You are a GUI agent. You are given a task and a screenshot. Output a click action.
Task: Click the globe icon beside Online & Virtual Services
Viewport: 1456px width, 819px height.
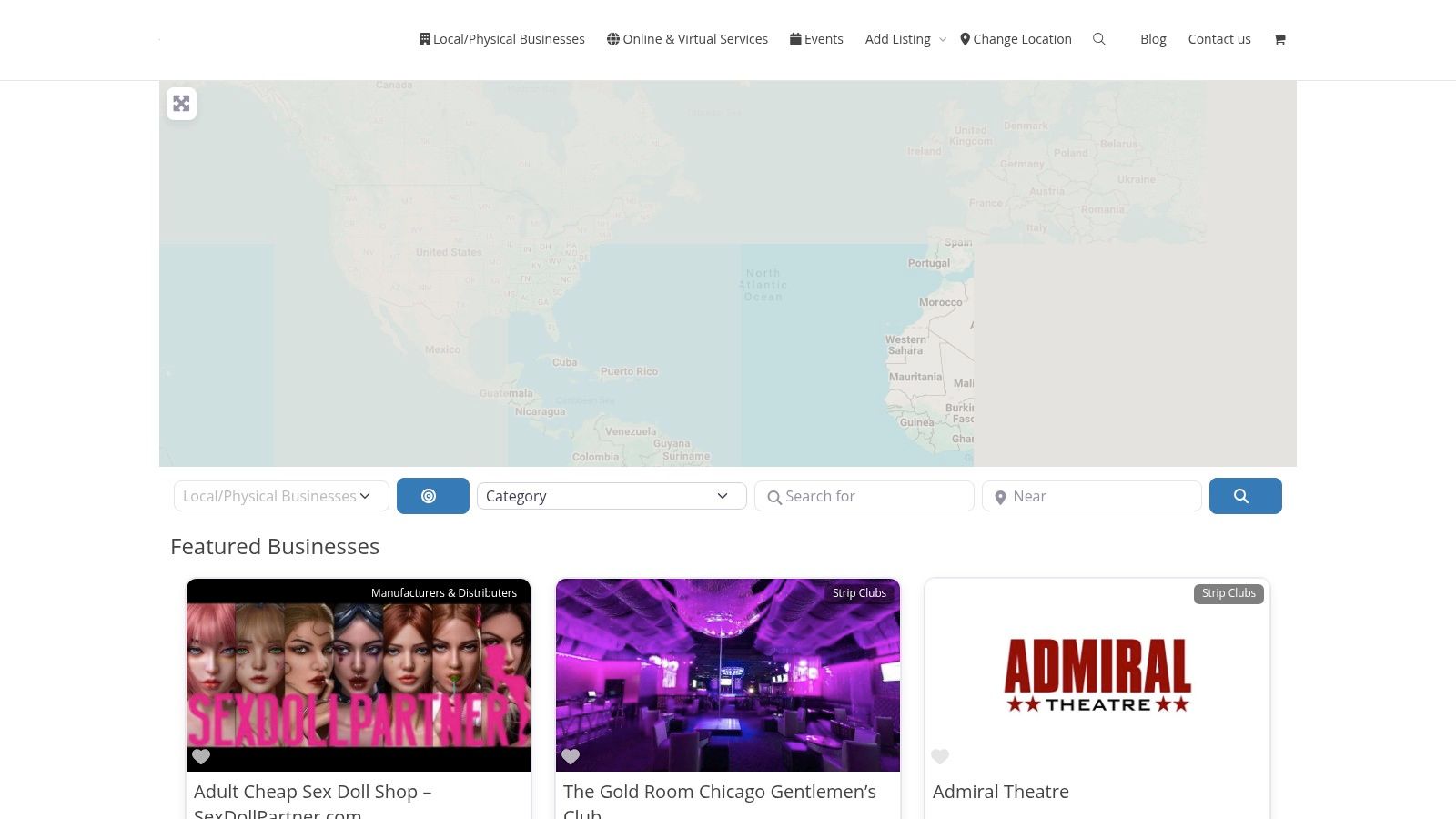[x=612, y=38]
